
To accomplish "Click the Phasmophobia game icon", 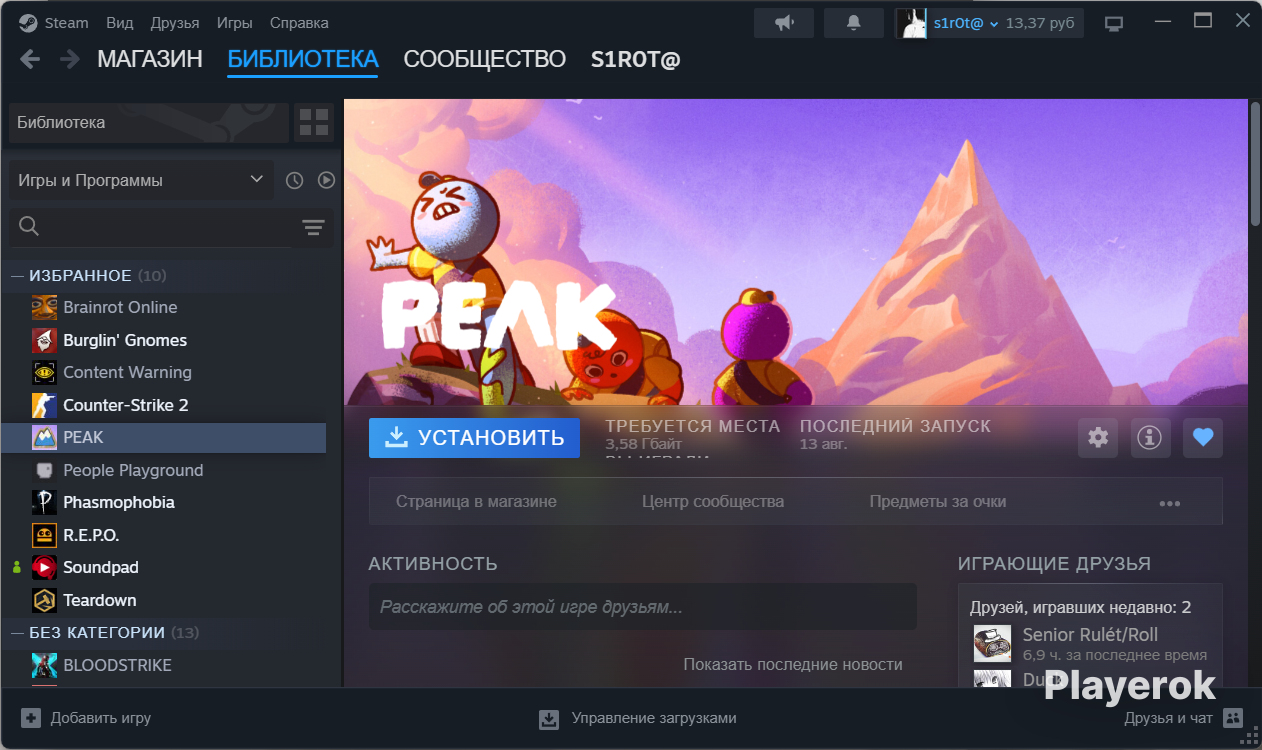I will (44, 502).
